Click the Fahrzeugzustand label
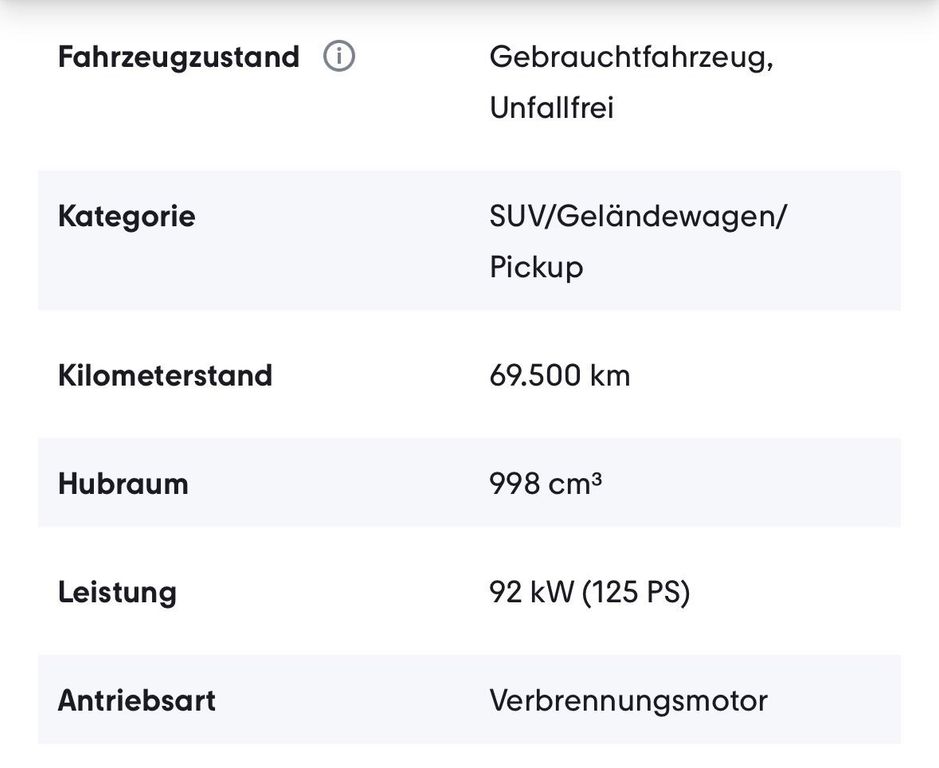The height and width of the screenshot is (768, 939). pyautogui.click(x=178, y=57)
